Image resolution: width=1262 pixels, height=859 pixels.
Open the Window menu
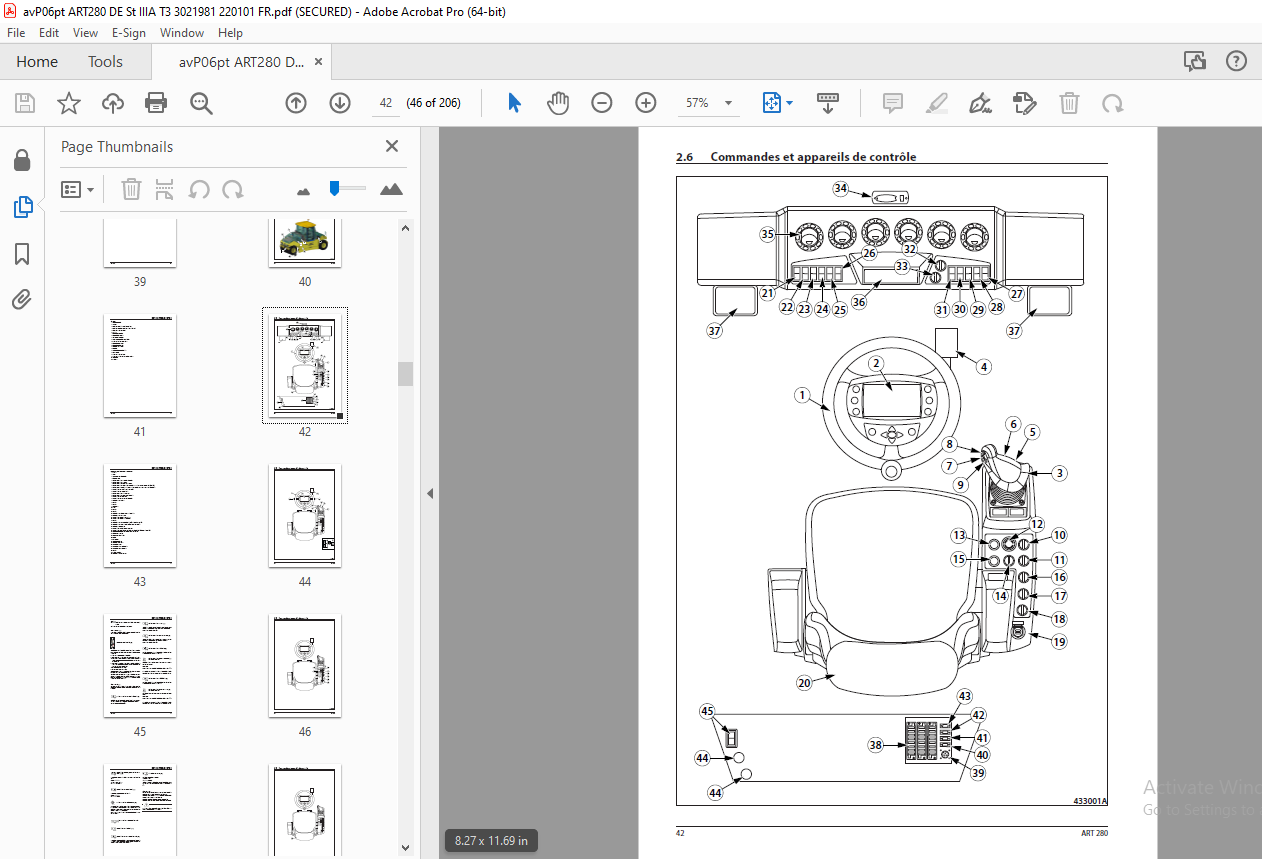coord(182,33)
